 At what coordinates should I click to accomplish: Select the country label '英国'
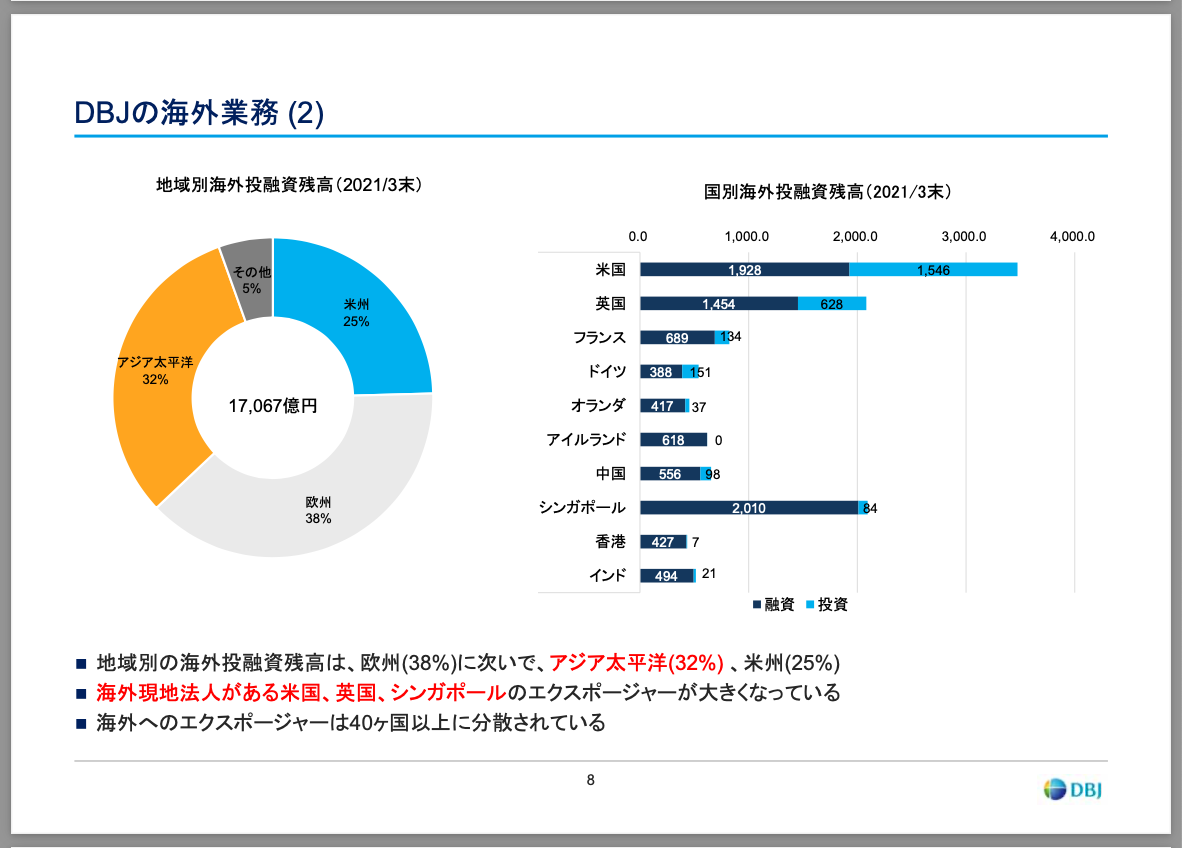[x=611, y=304]
